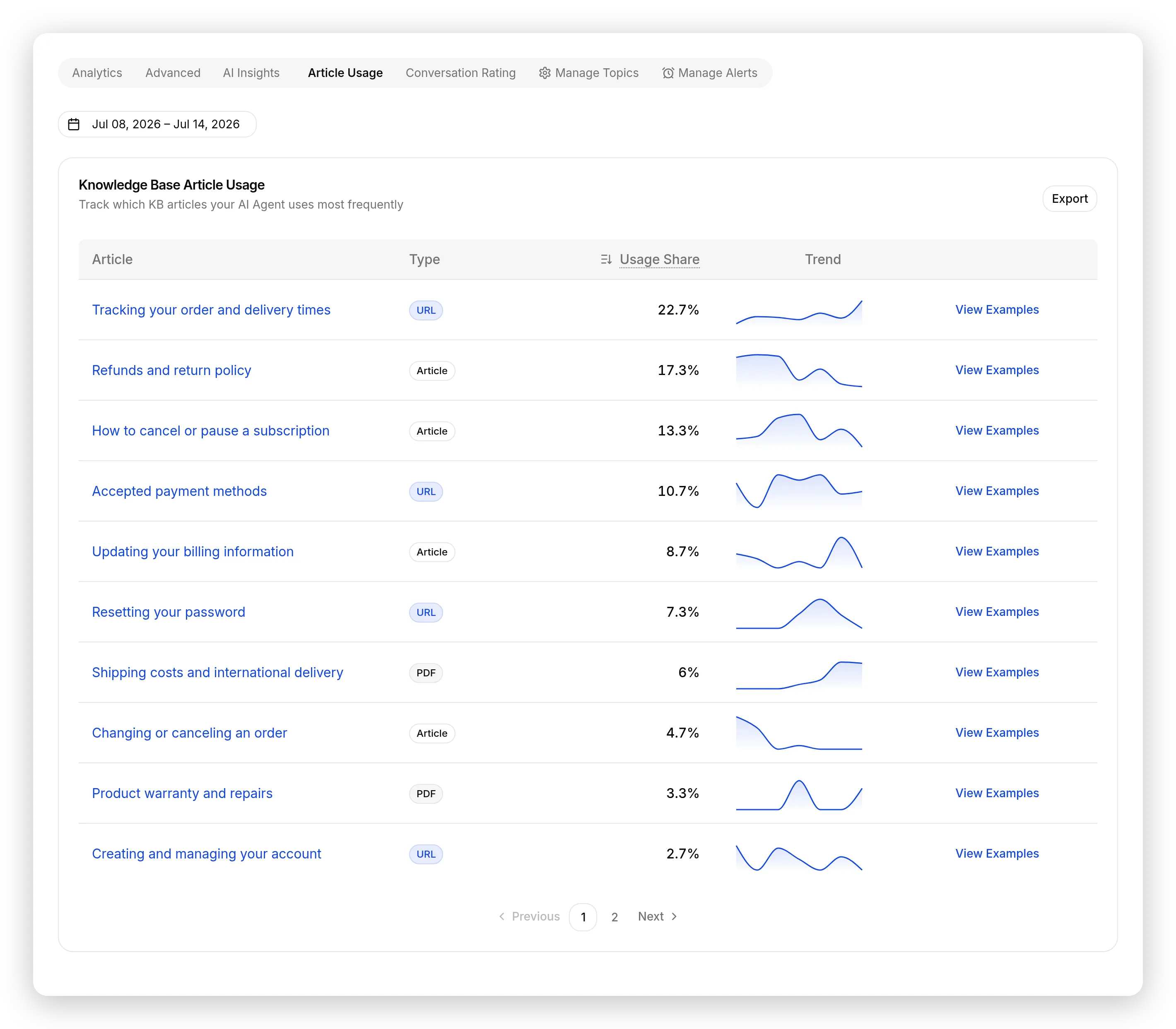1176x1029 pixels.
Task: Click the Export button
Action: [1069, 199]
